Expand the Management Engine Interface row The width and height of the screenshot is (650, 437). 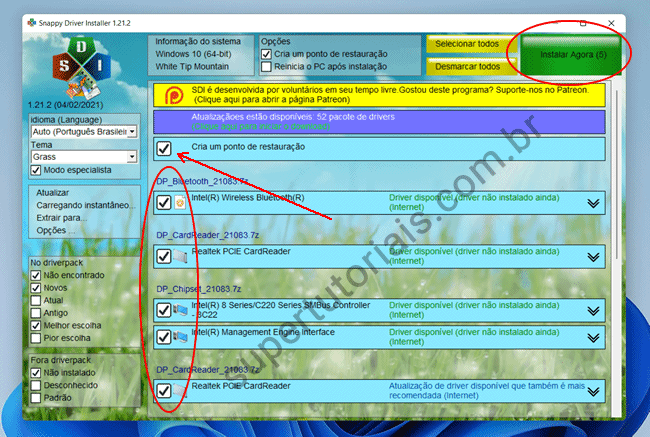coord(593,336)
